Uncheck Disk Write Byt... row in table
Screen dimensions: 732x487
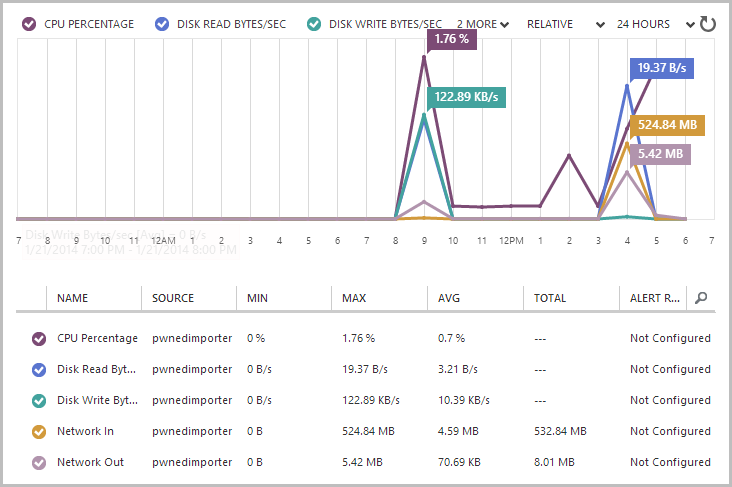(39, 401)
